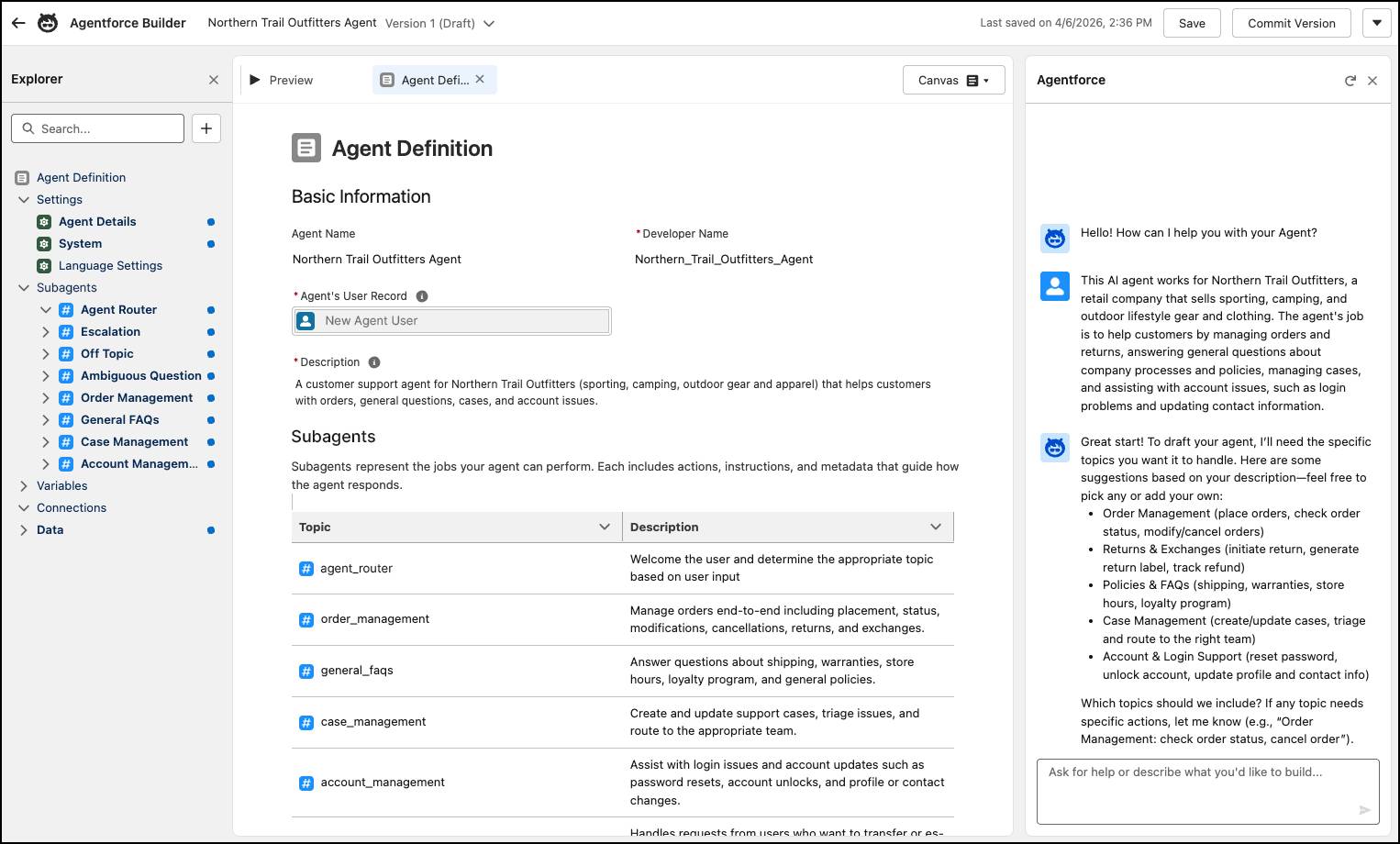Image resolution: width=1400 pixels, height=844 pixels.
Task: Open the dropdown next to Commit Version
Action: coord(1376,23)
